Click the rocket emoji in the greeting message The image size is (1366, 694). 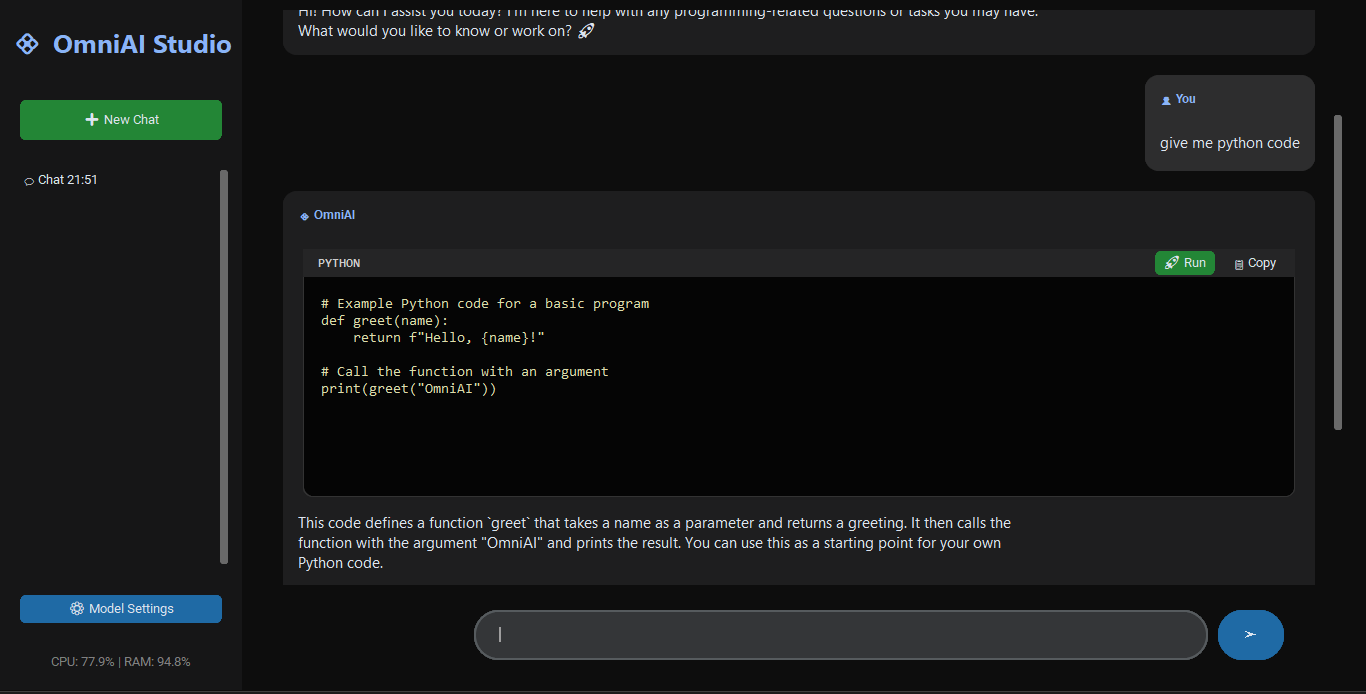coord(587,31)
